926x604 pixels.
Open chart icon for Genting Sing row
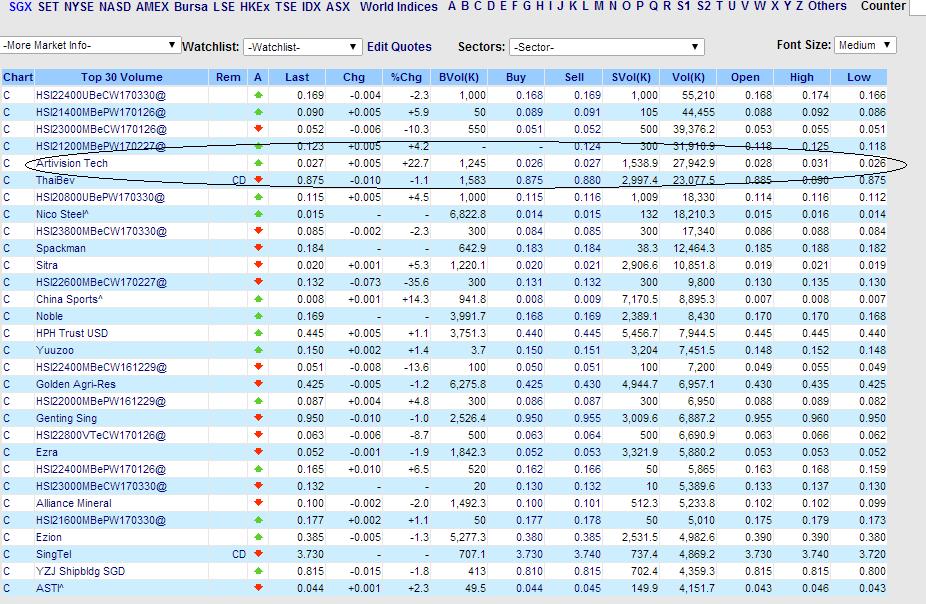6,418
